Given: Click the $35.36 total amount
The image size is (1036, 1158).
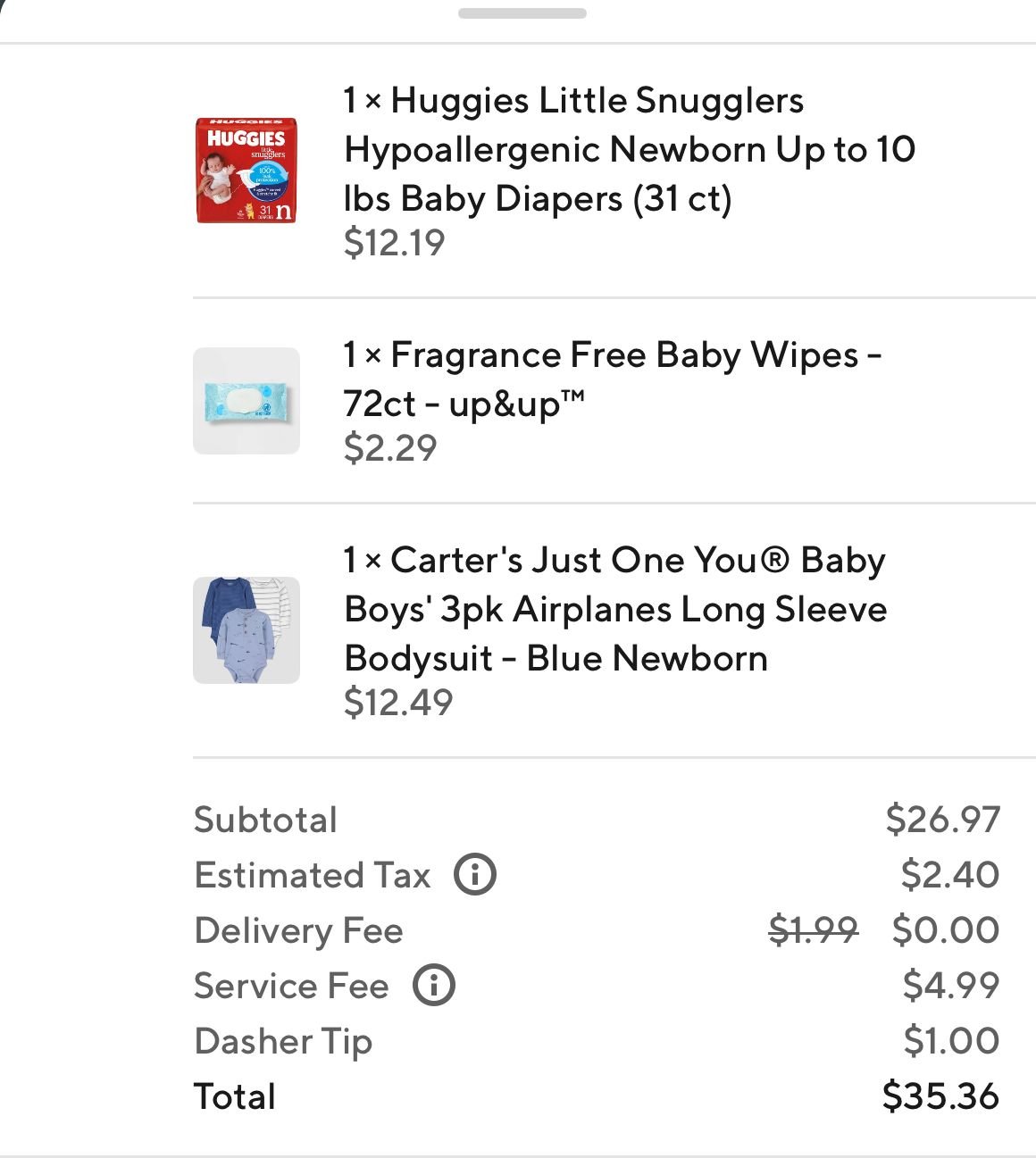Looking at the screenshot, I should point(940,1096).
